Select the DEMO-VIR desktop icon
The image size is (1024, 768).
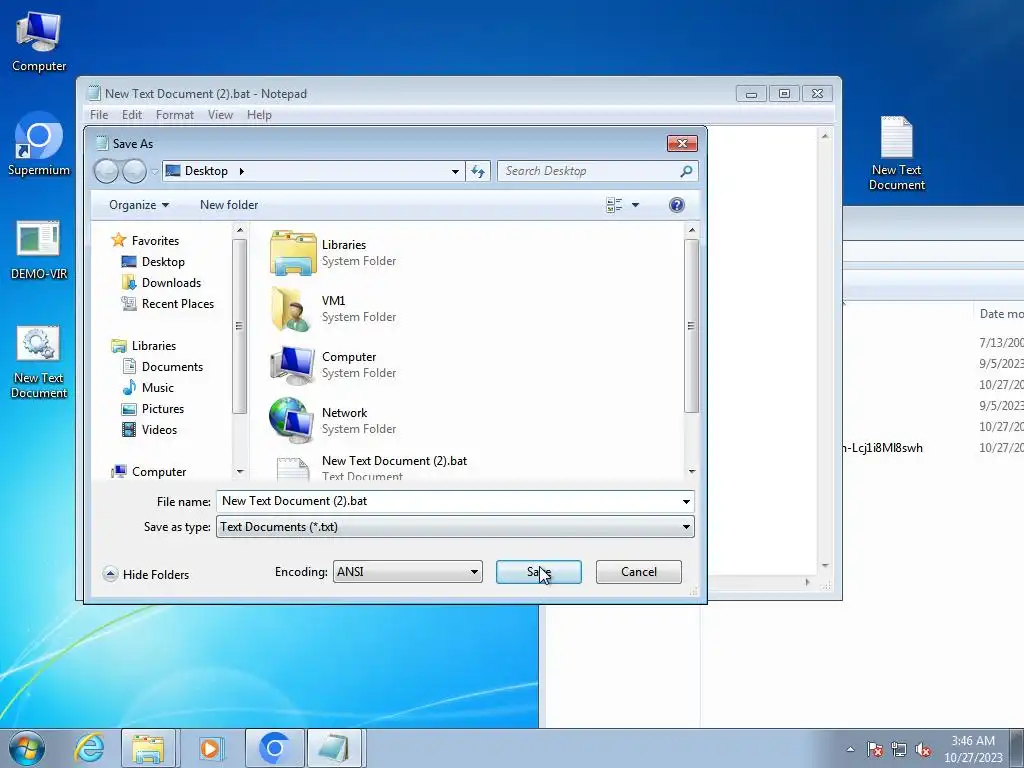coord(39,250)
